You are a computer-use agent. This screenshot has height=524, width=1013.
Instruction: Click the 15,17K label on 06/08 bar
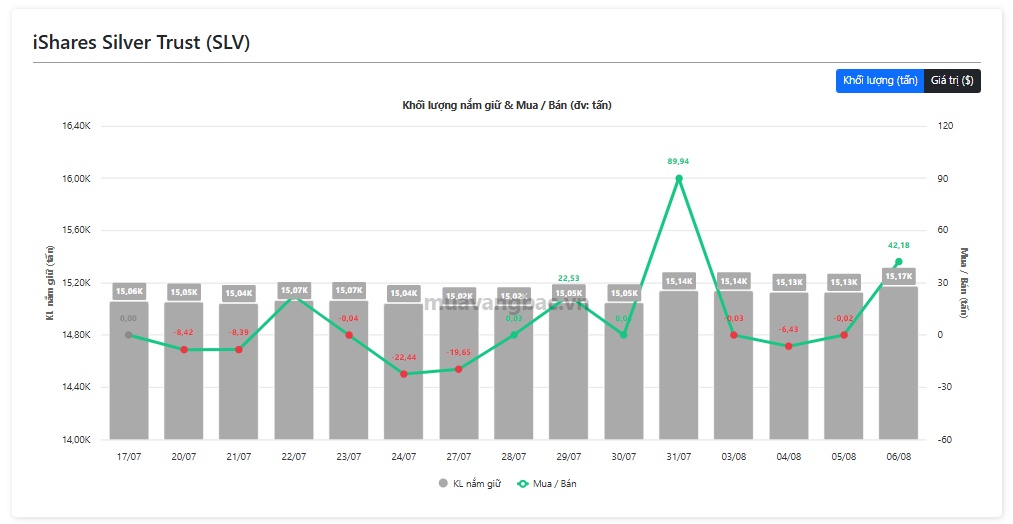point(899,277)
